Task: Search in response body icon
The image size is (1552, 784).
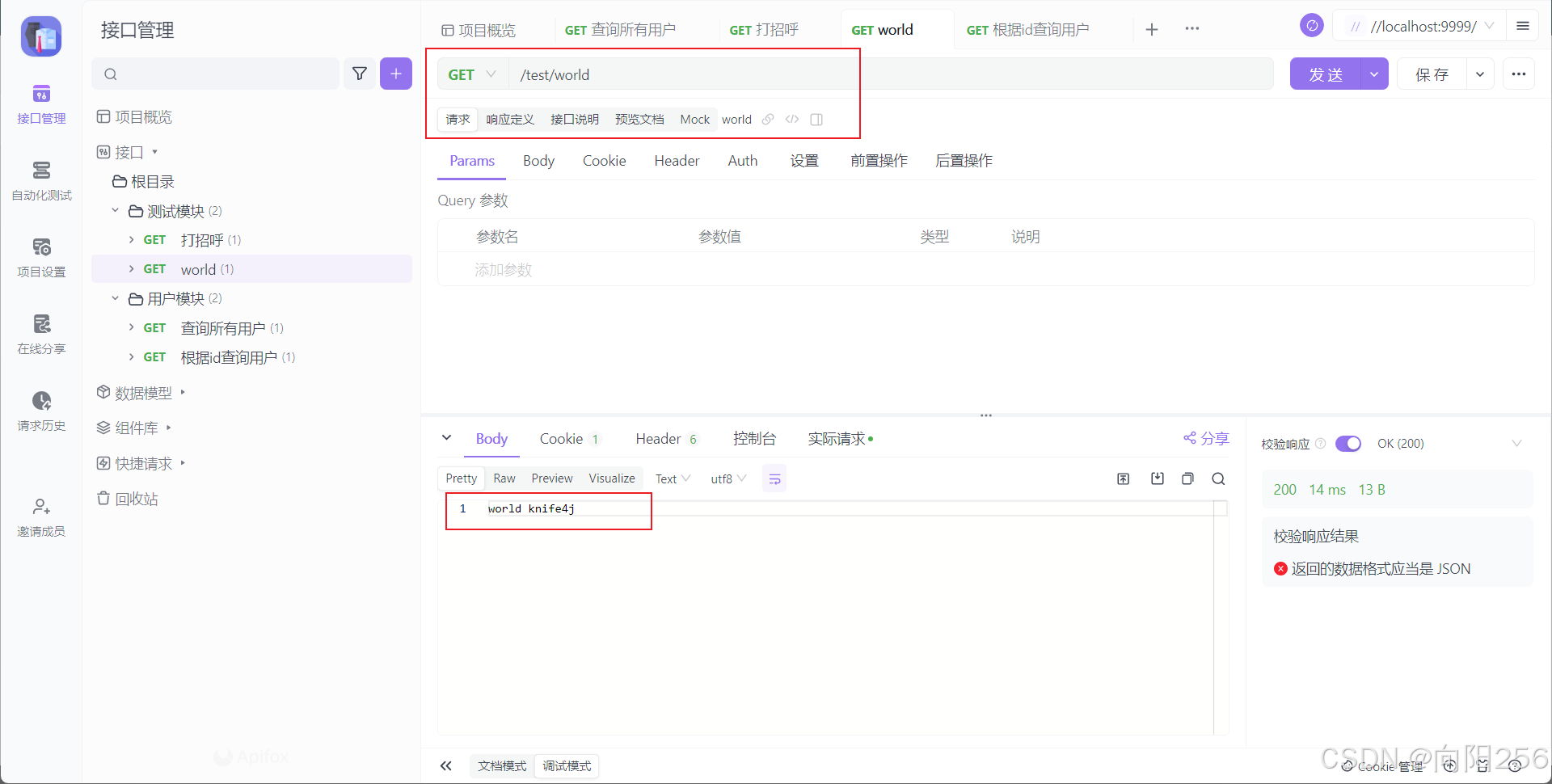Action: point(1218,479)
